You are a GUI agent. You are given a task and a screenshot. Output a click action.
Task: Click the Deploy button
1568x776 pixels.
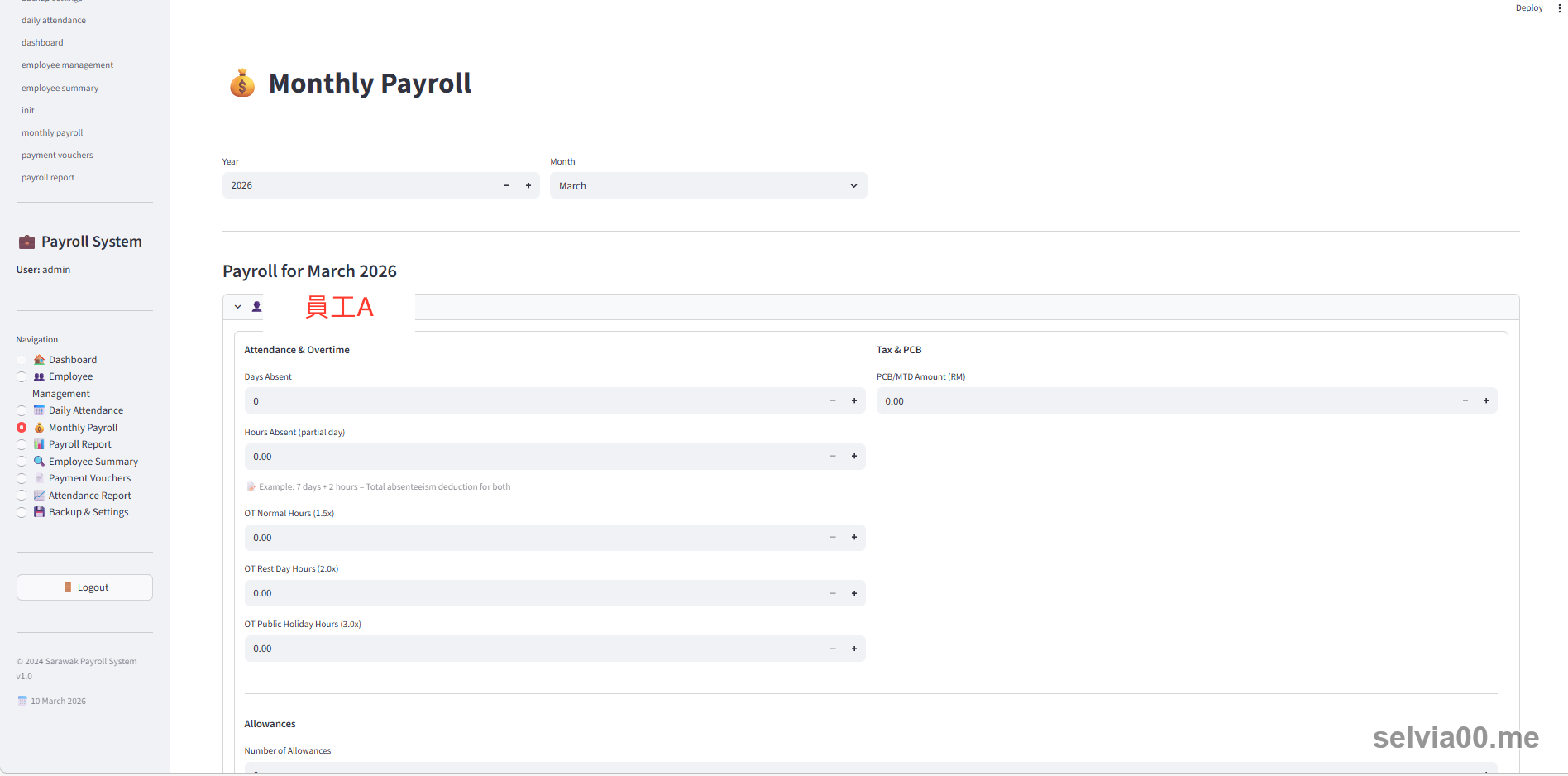(1529, 8)
